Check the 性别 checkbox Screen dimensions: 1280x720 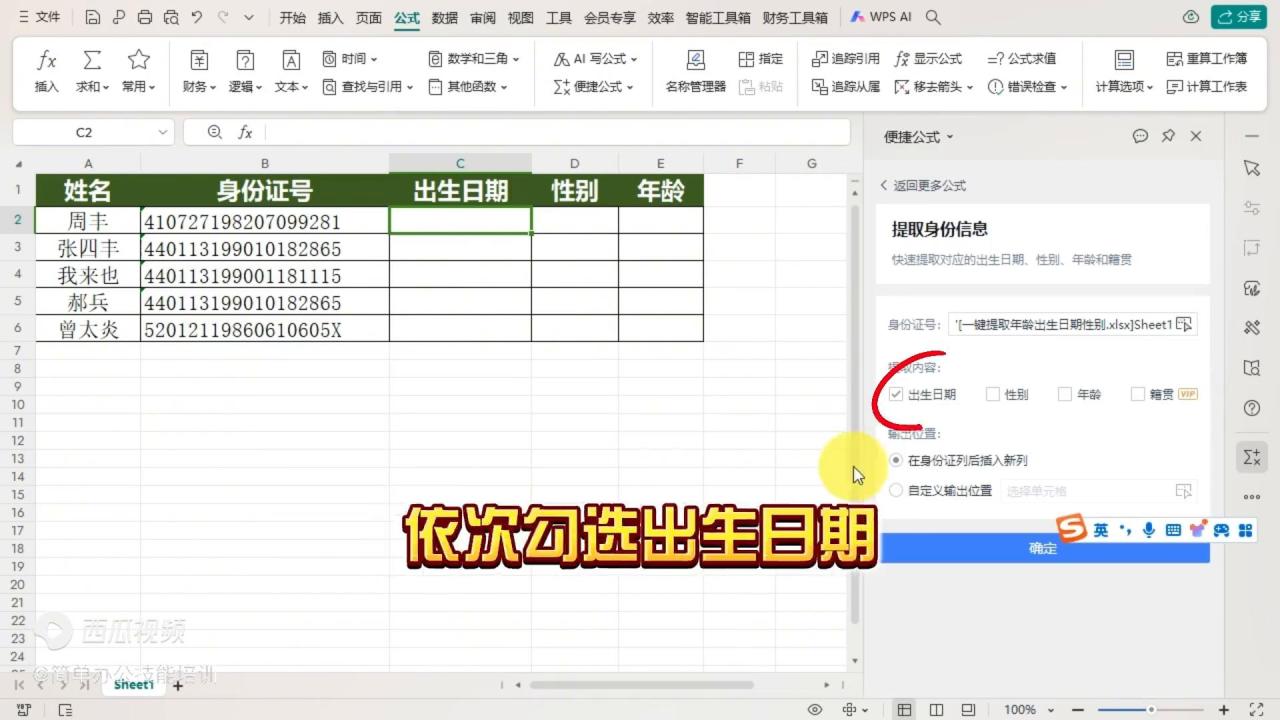(993, 395)
